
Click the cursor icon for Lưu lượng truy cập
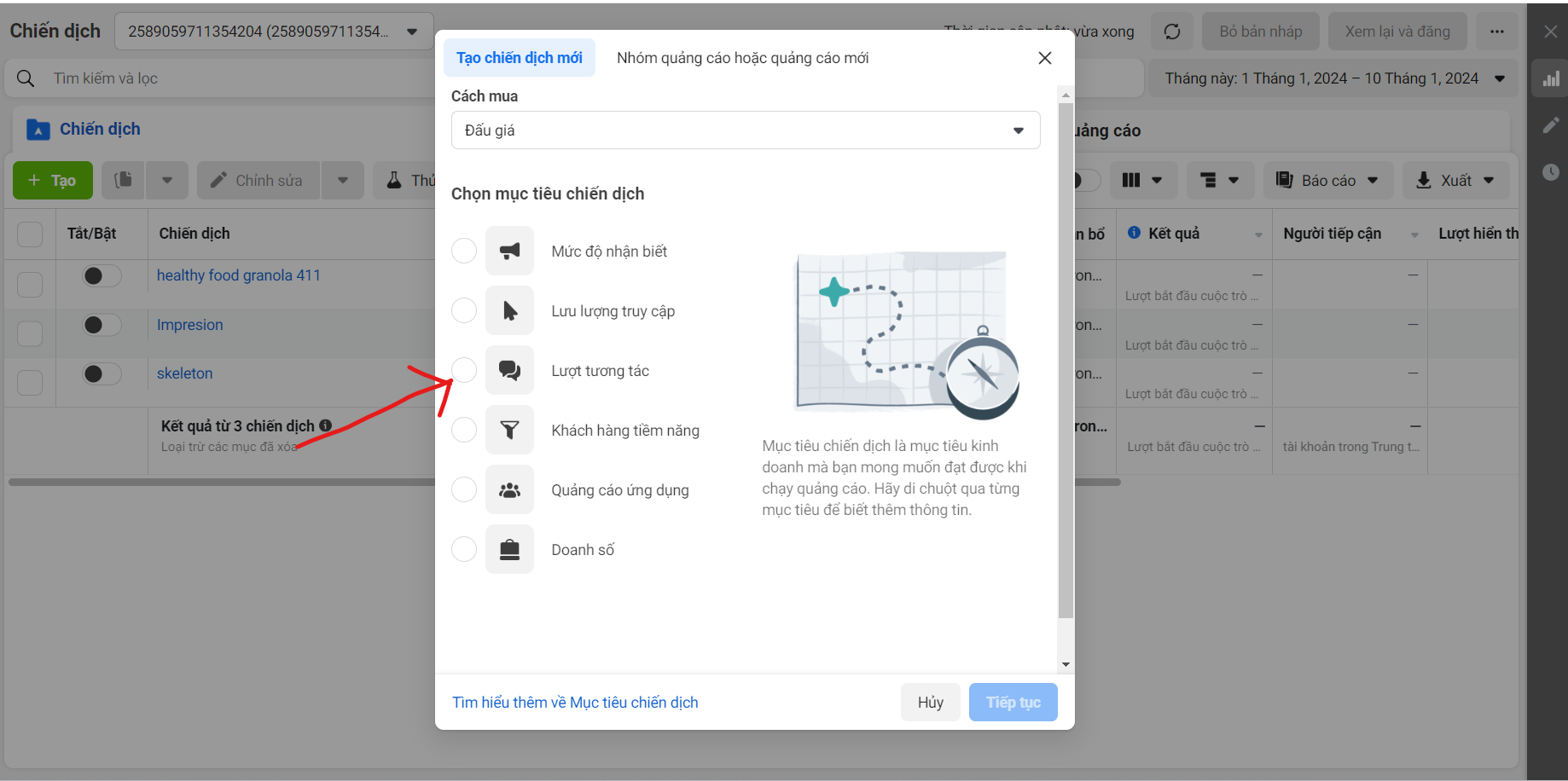pos(509,310)
